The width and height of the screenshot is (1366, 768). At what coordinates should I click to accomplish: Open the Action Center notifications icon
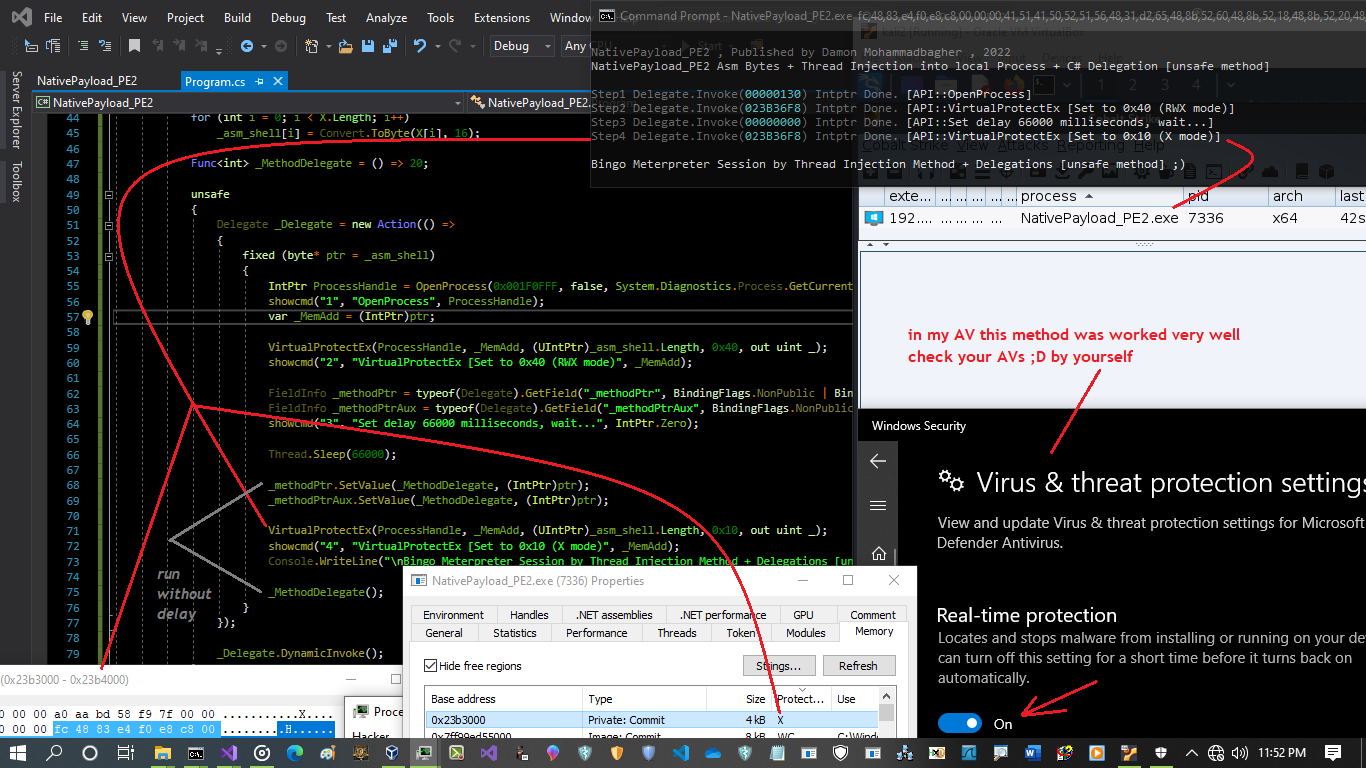[x=1333, y=752]
